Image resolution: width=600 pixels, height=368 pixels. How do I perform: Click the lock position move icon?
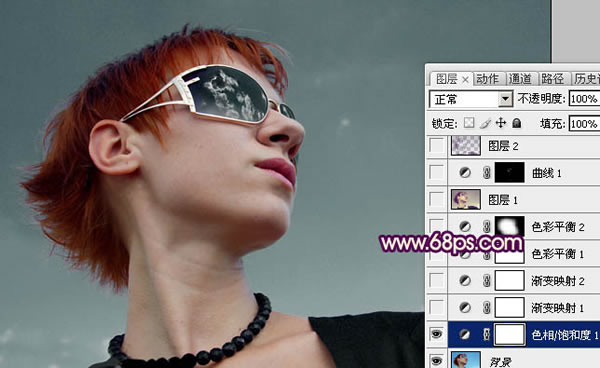pos(501,123)
